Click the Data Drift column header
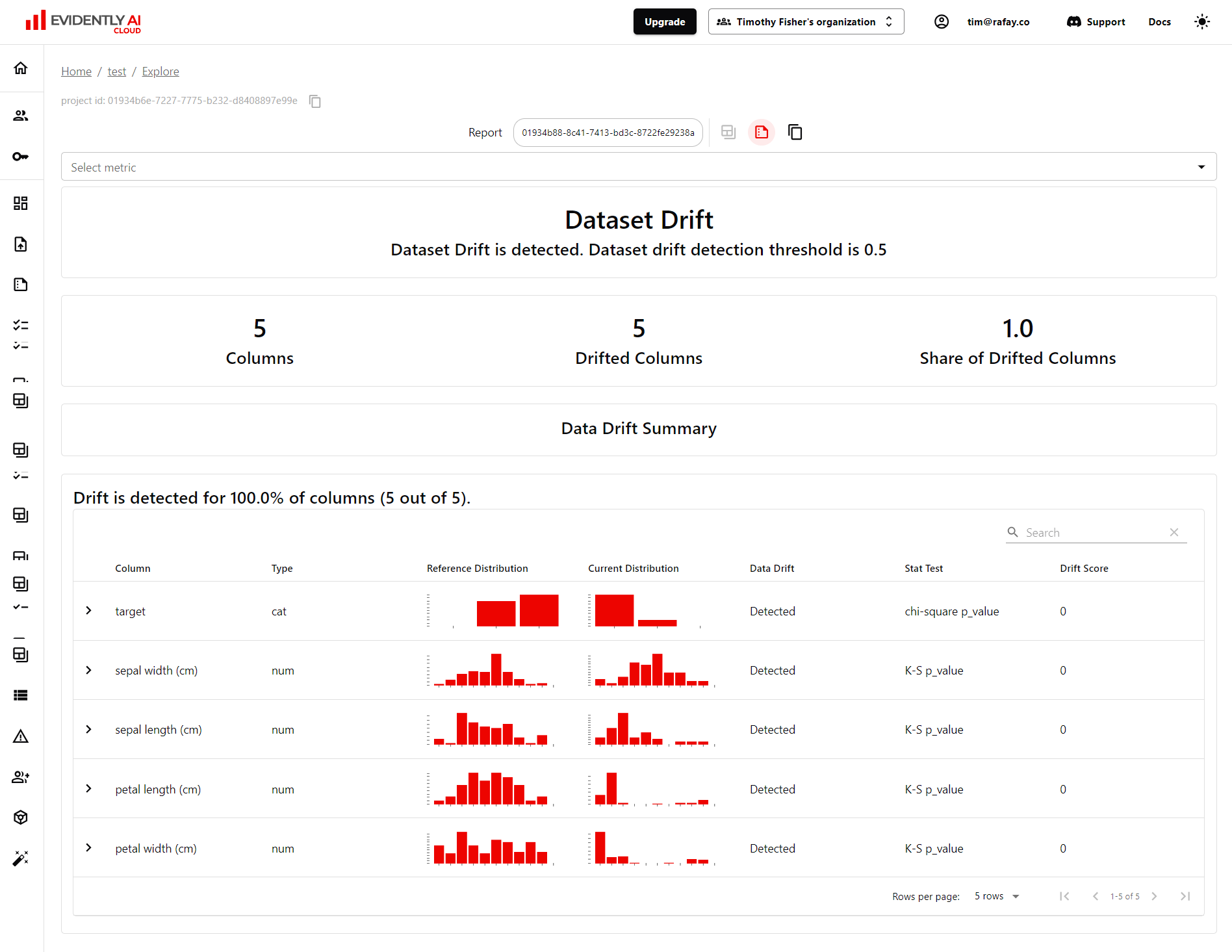1232x952 pixels. click(772, 568)
